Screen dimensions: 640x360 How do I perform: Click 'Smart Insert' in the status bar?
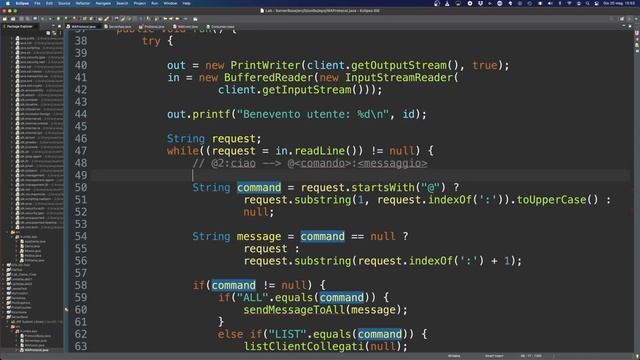point(494,356)
